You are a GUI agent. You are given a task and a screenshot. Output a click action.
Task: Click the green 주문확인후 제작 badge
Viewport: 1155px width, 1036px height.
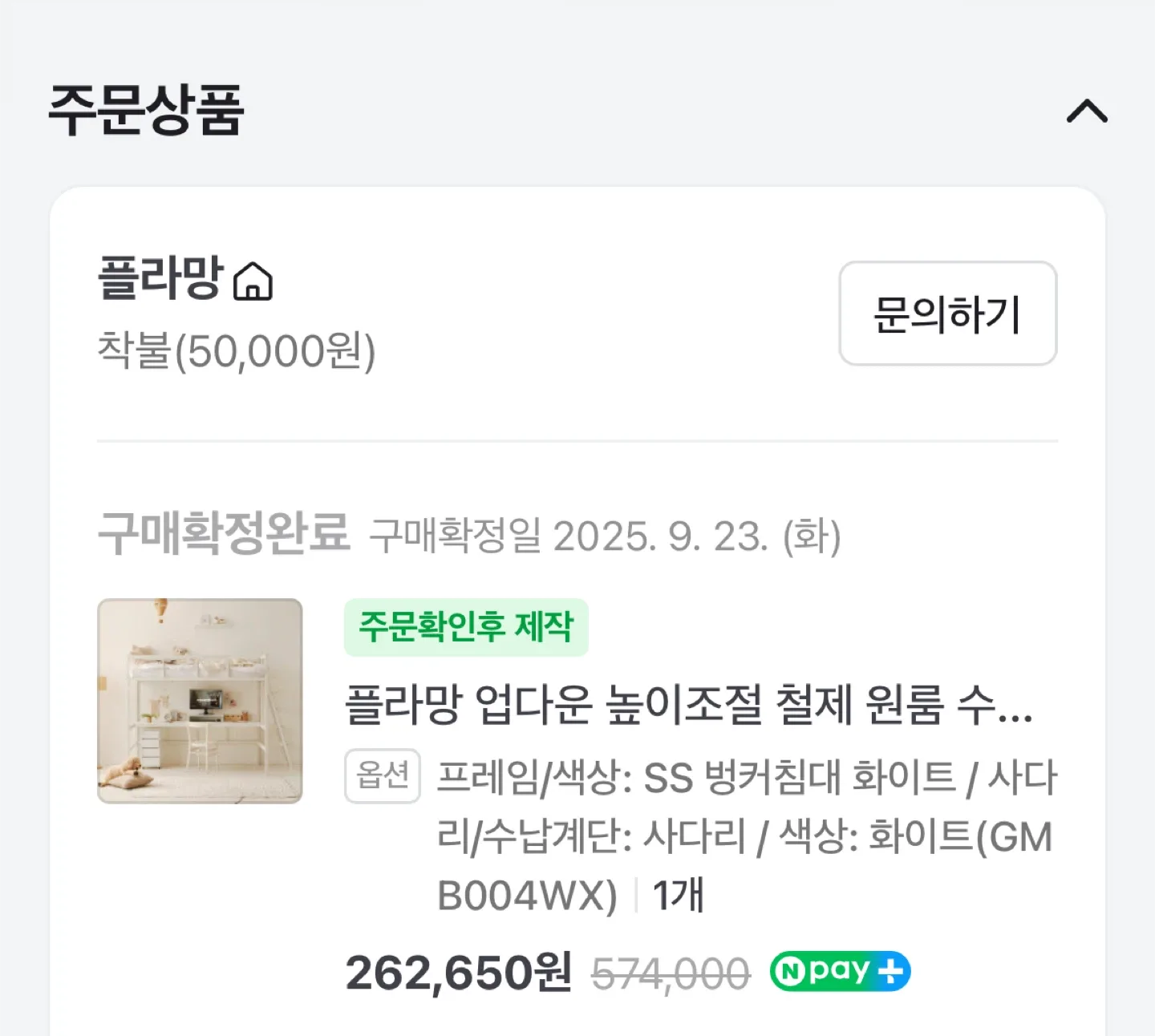pyautogui.click(x=465, y=627)
